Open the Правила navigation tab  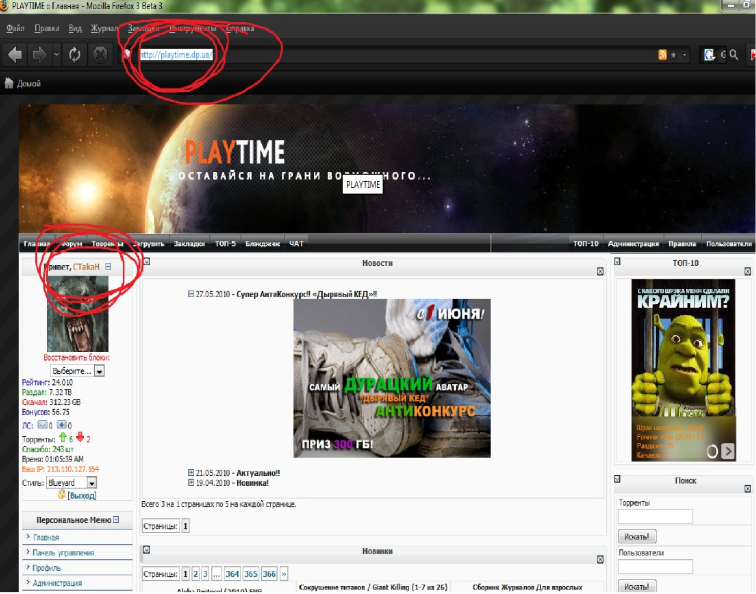pos(682,244)
